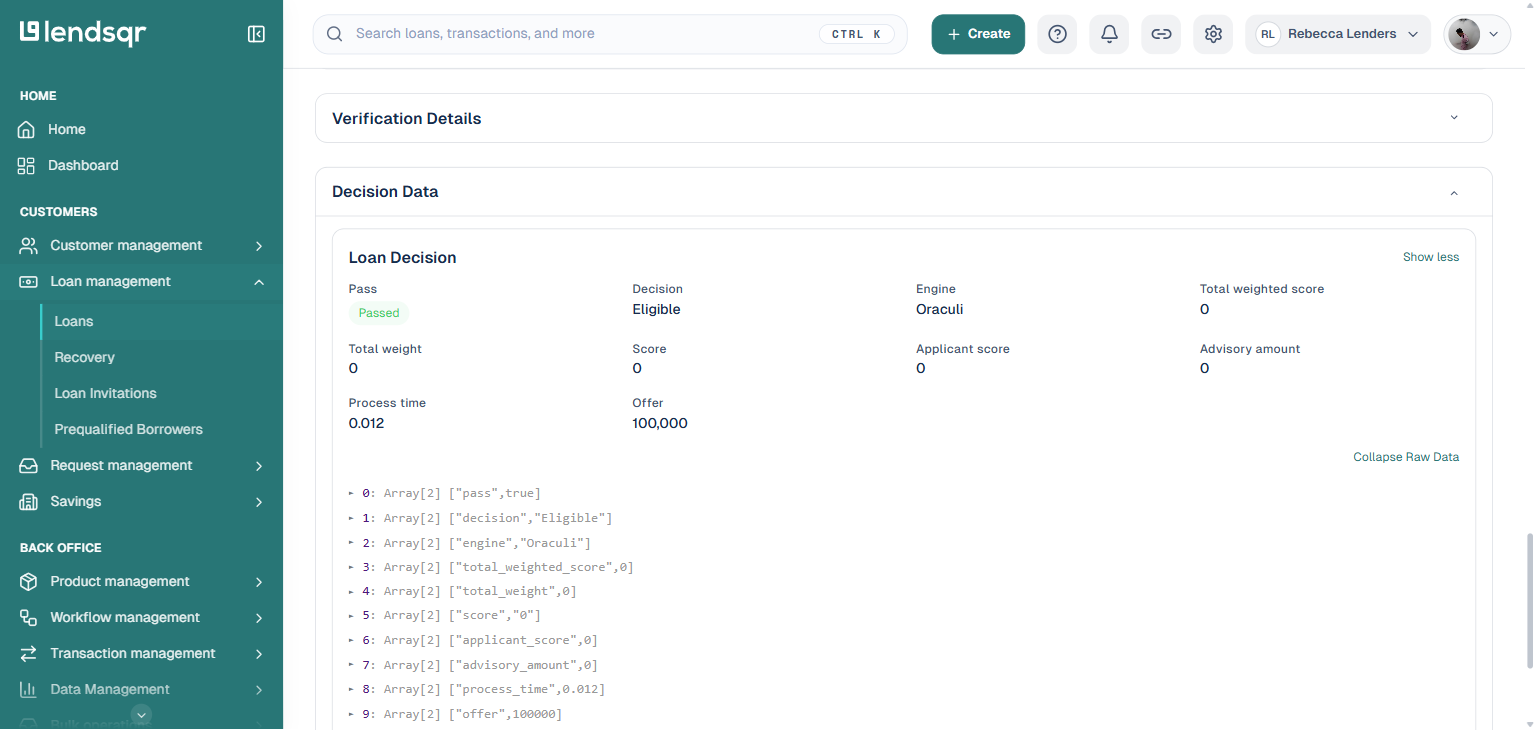Click Collapse Raw Data link
This screenshot has height=730, width=1535.
[1406, 457]
